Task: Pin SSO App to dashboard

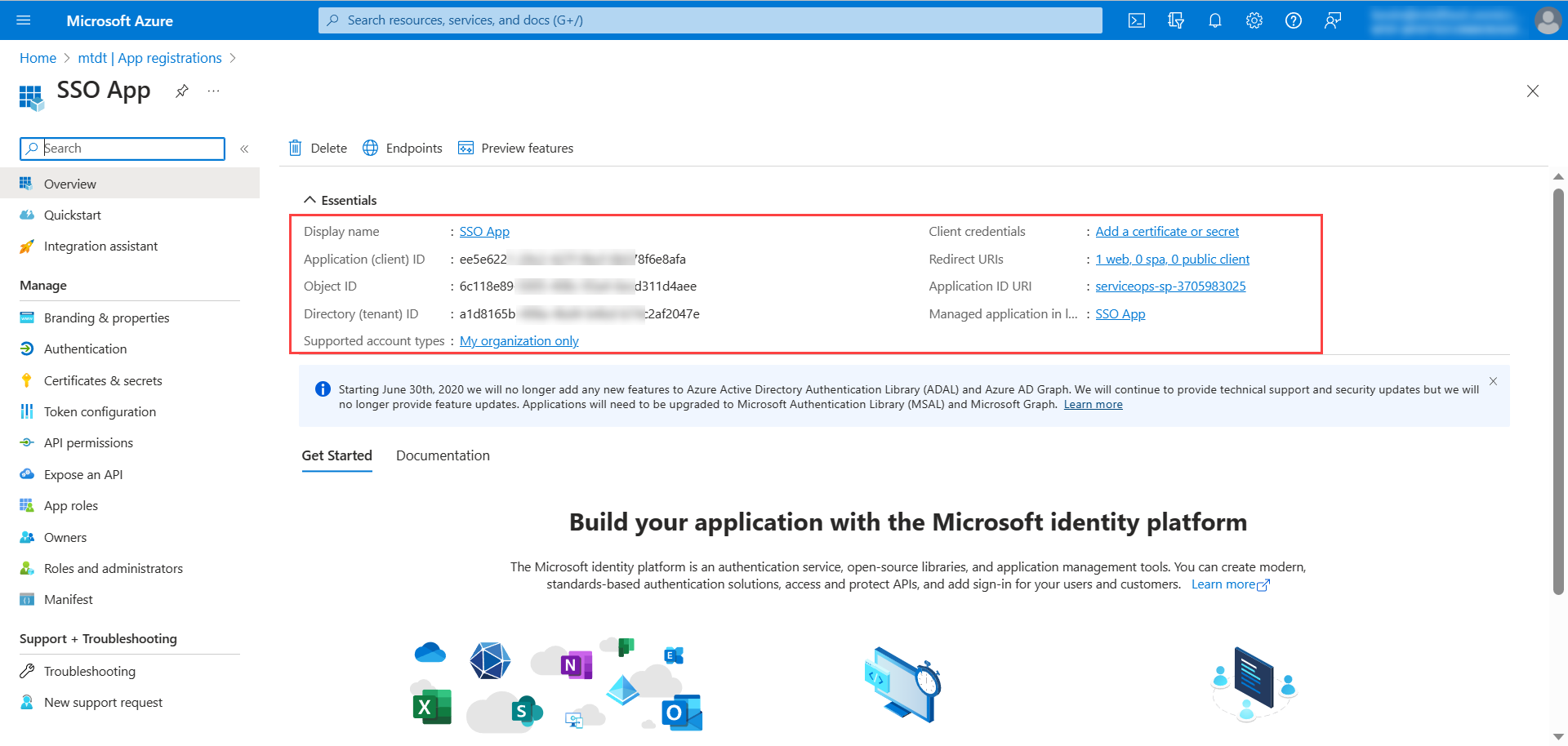Action: point(181,91)
